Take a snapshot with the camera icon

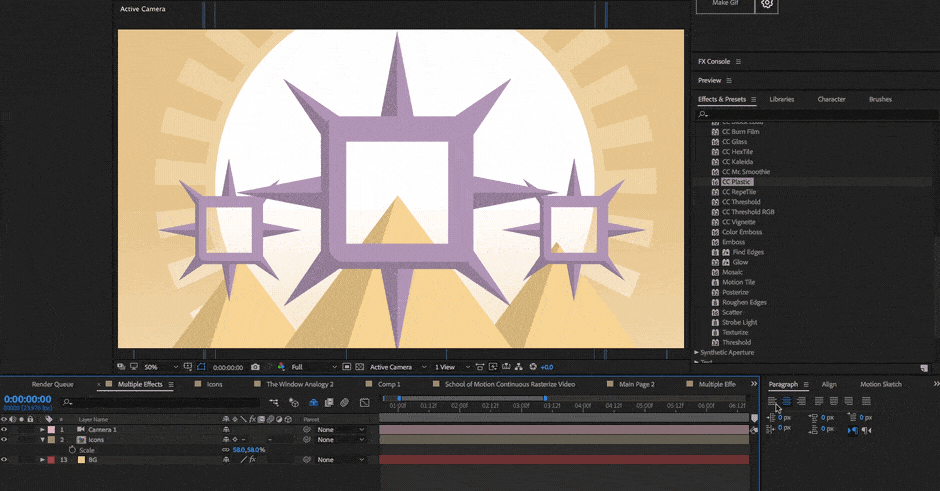[255, 367]
